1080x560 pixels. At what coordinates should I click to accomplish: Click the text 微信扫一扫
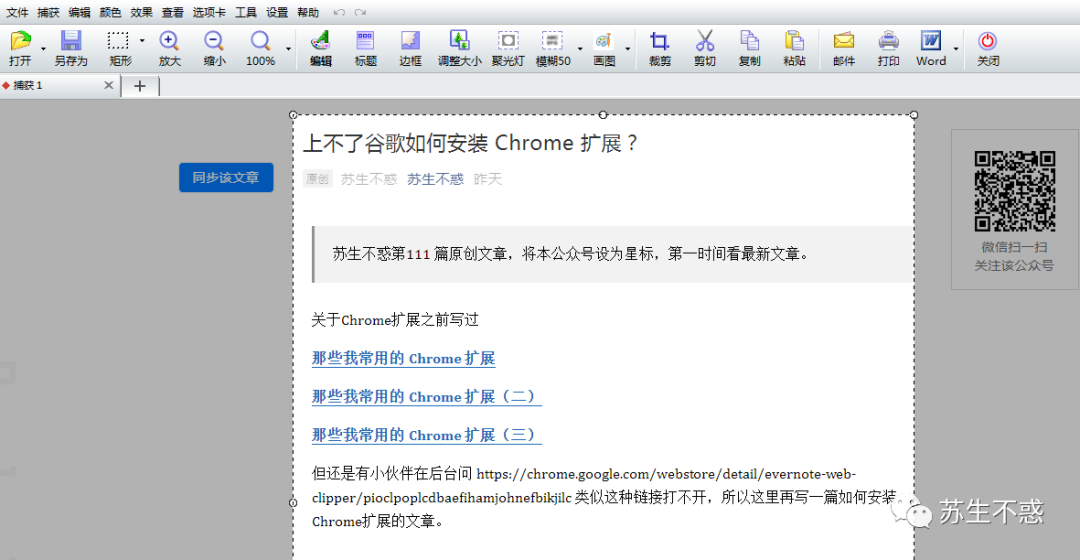1015,247
